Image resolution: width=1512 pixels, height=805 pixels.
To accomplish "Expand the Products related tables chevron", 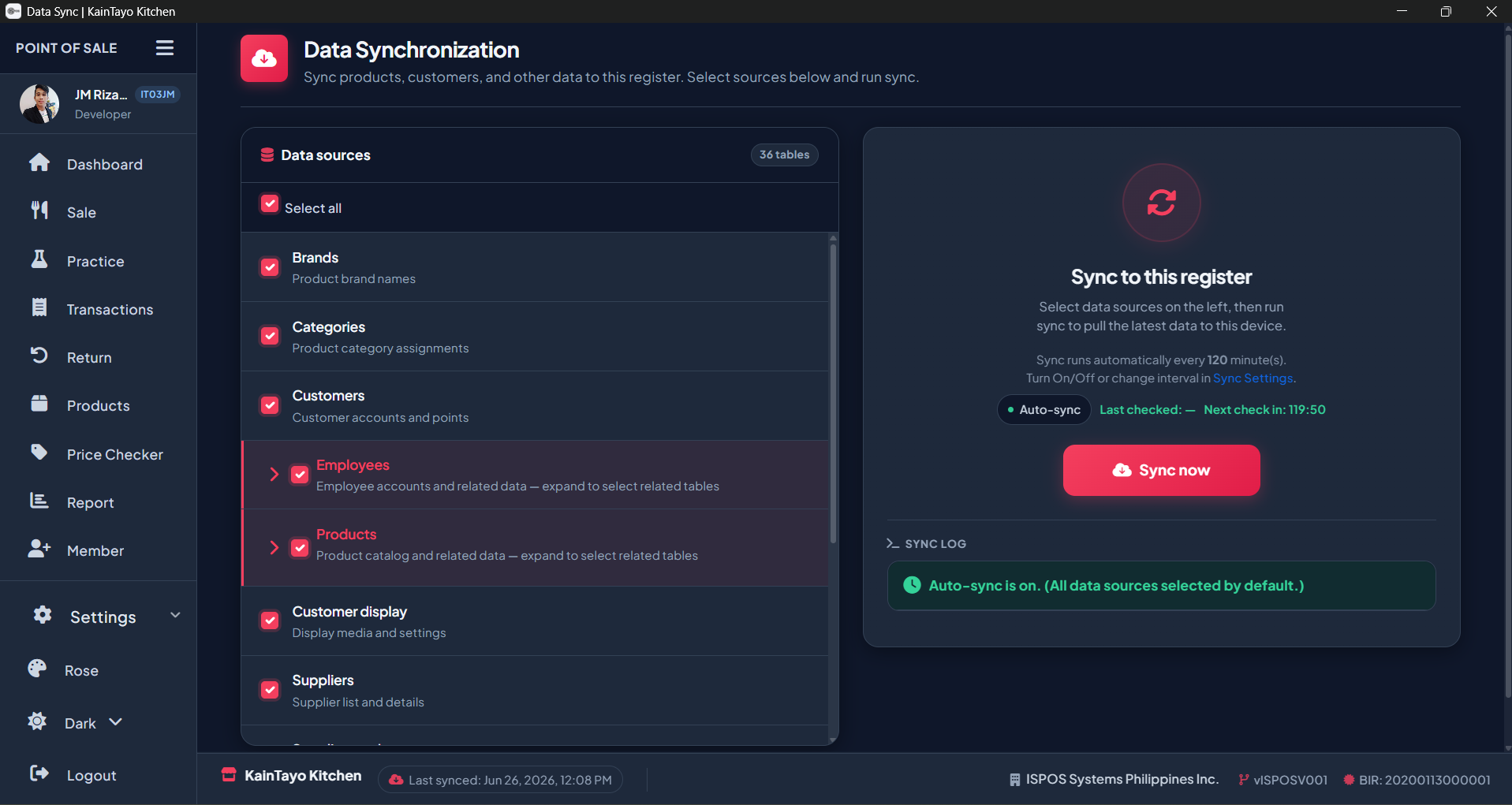I will [x=274, y=548].
